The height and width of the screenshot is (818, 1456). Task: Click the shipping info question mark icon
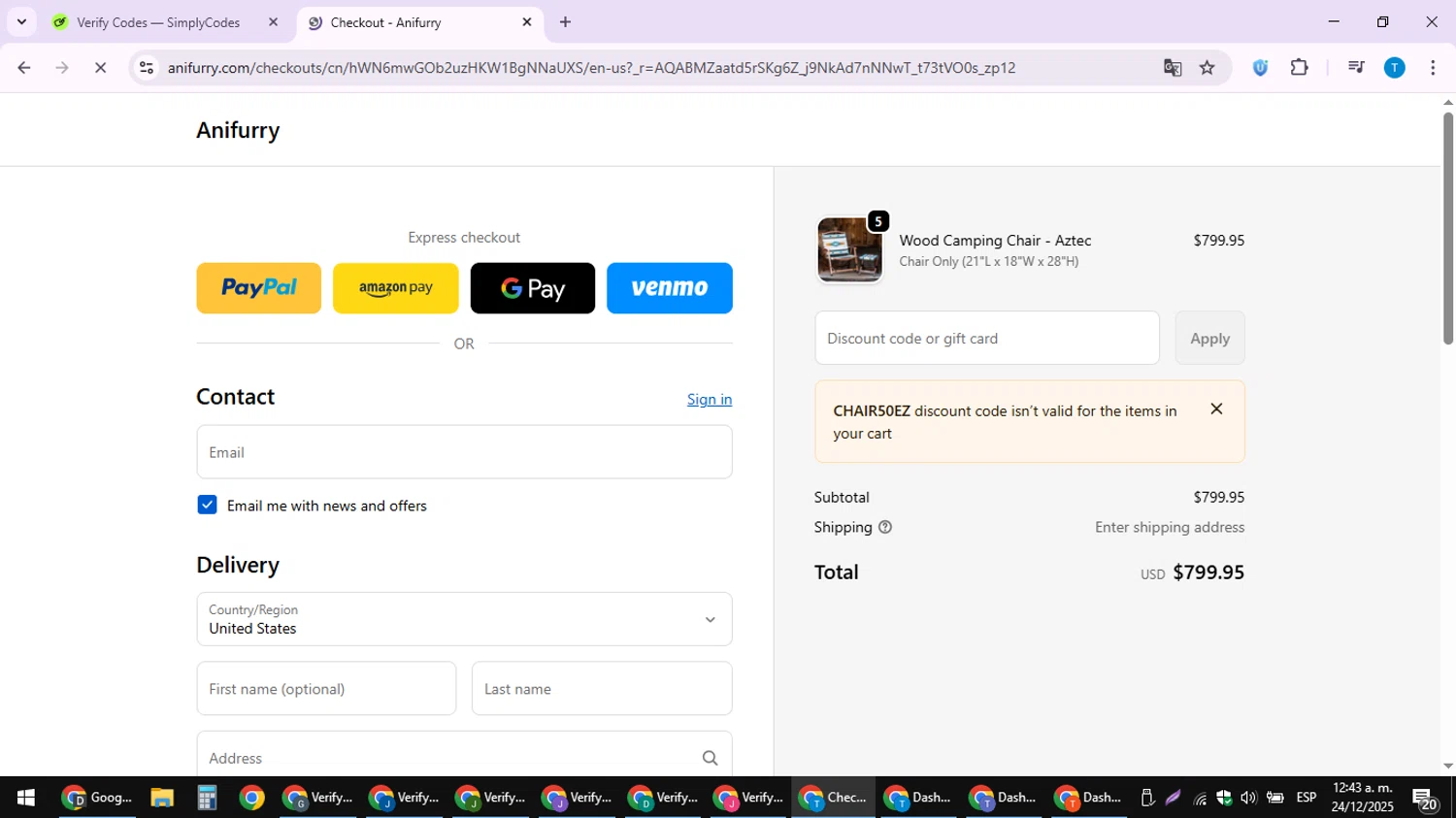(885, 527)
